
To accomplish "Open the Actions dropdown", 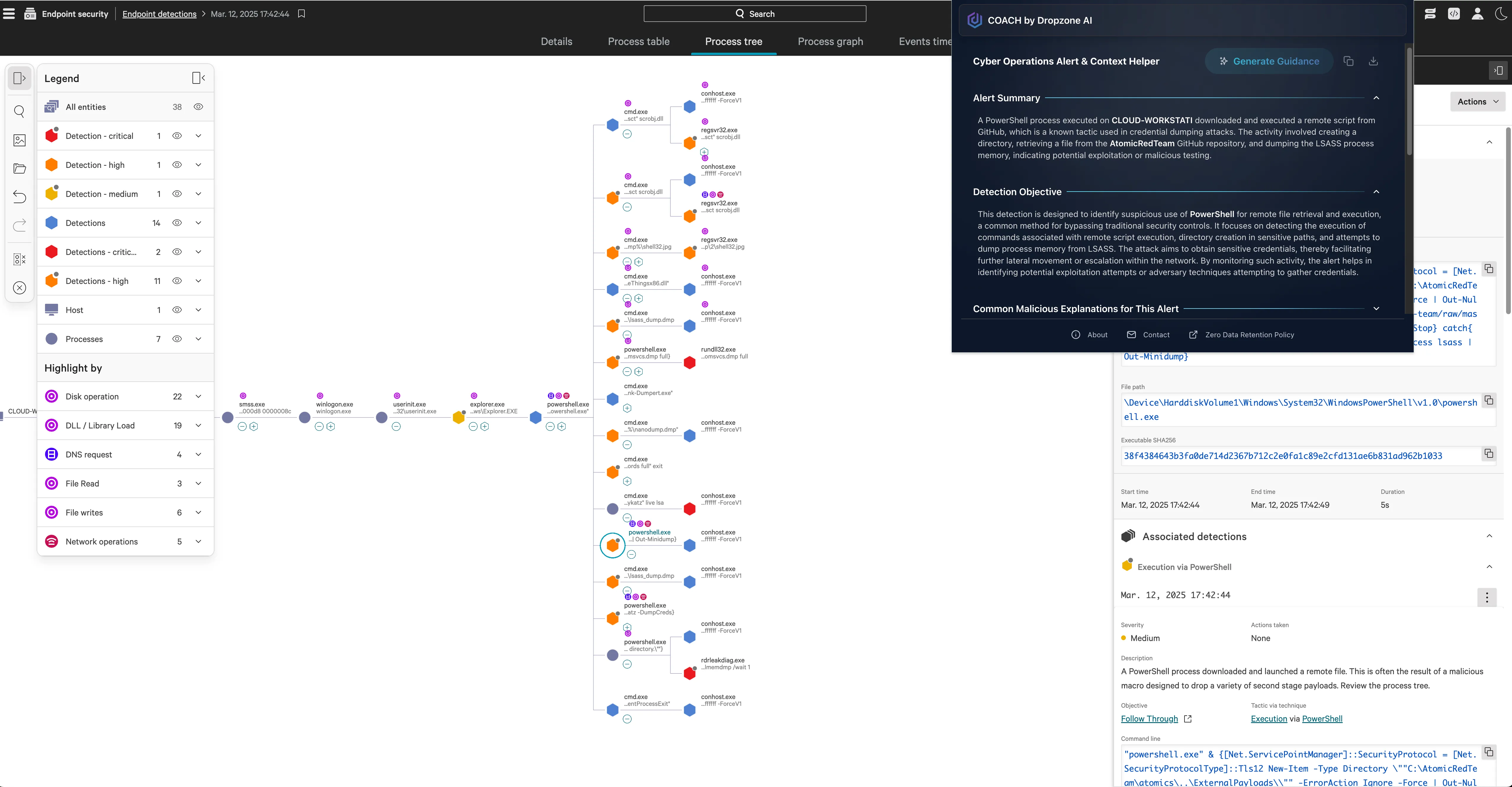I will point(1477,102).
